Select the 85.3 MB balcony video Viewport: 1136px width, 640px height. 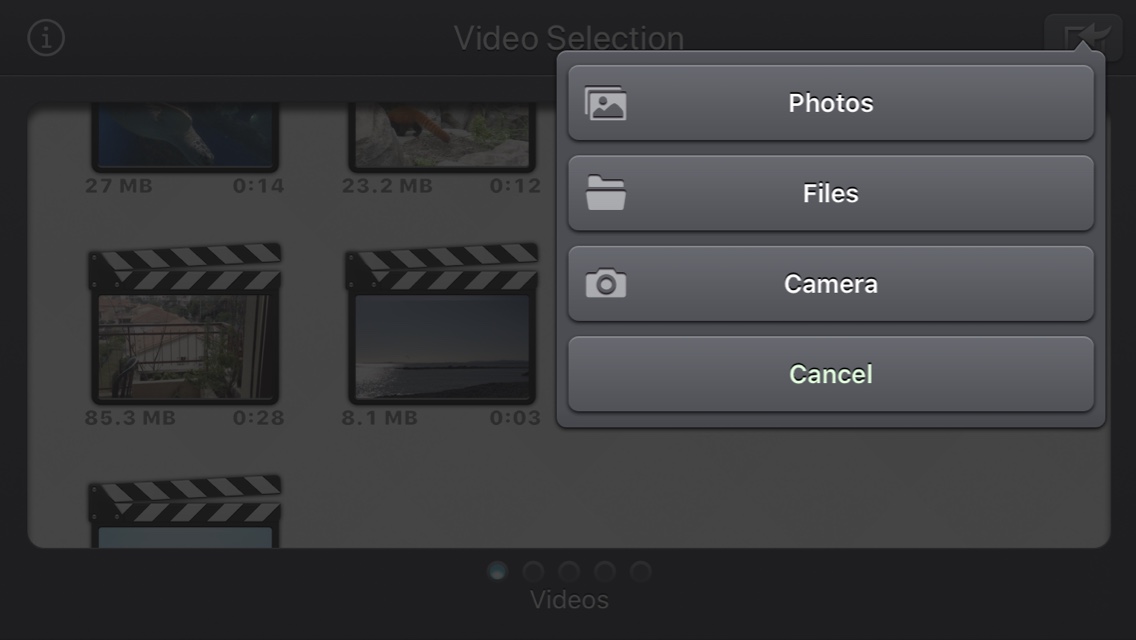[x=185, y=324]
